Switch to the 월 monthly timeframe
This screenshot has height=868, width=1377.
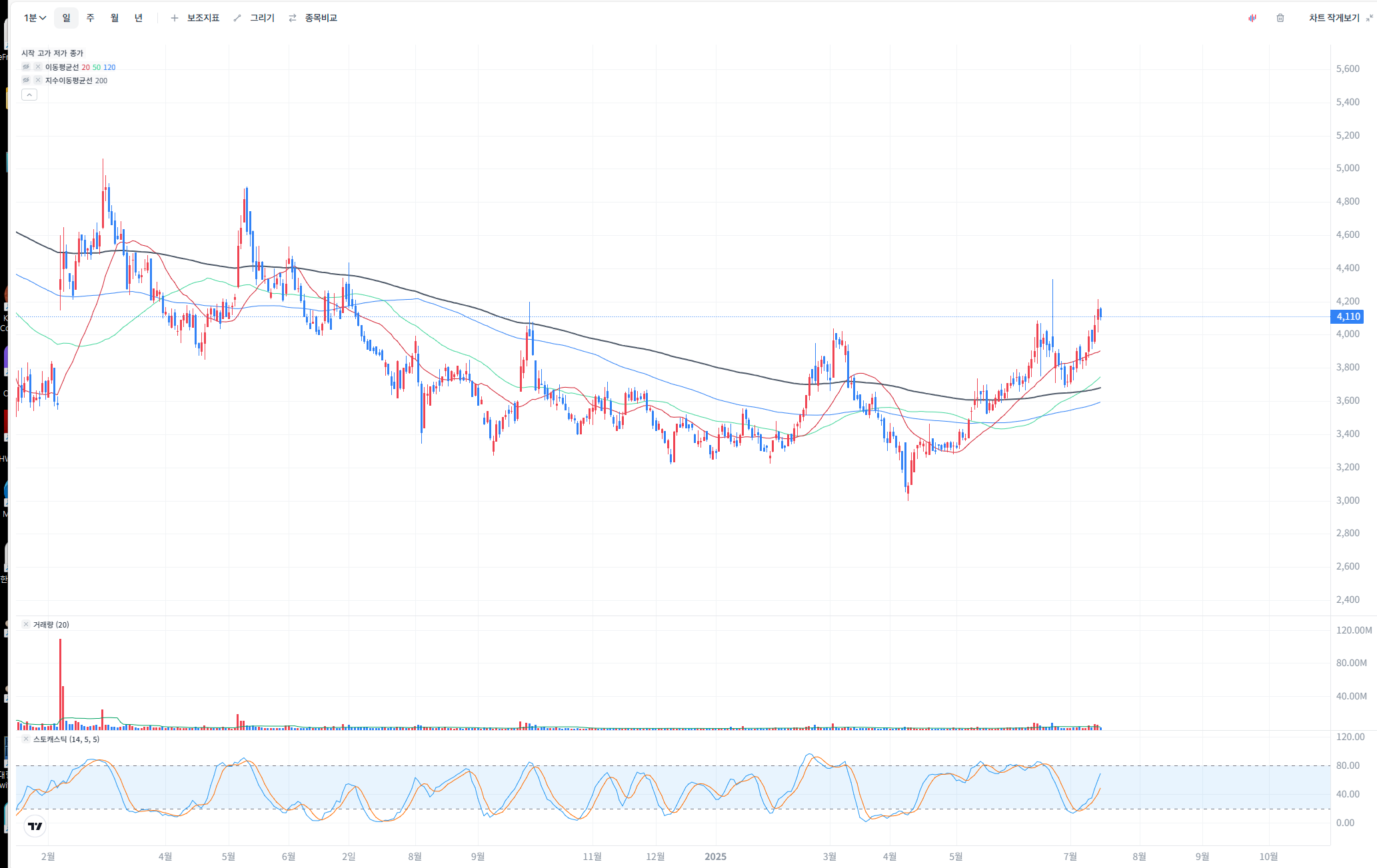click(x=115, y=18)
